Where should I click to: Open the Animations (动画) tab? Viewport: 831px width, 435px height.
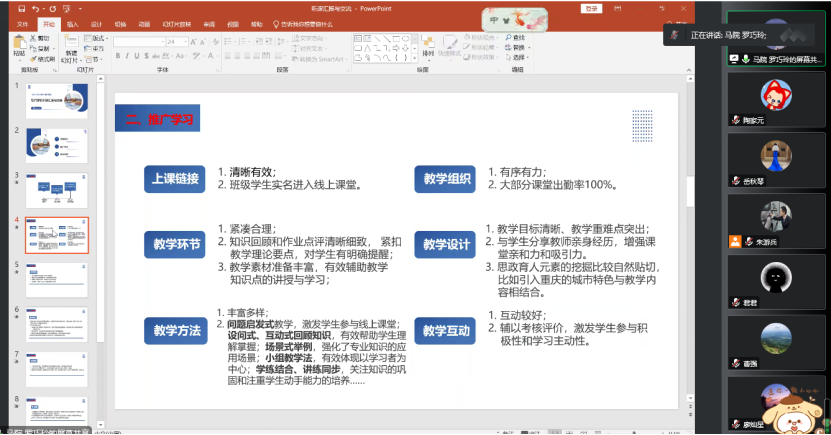[143, 22]
